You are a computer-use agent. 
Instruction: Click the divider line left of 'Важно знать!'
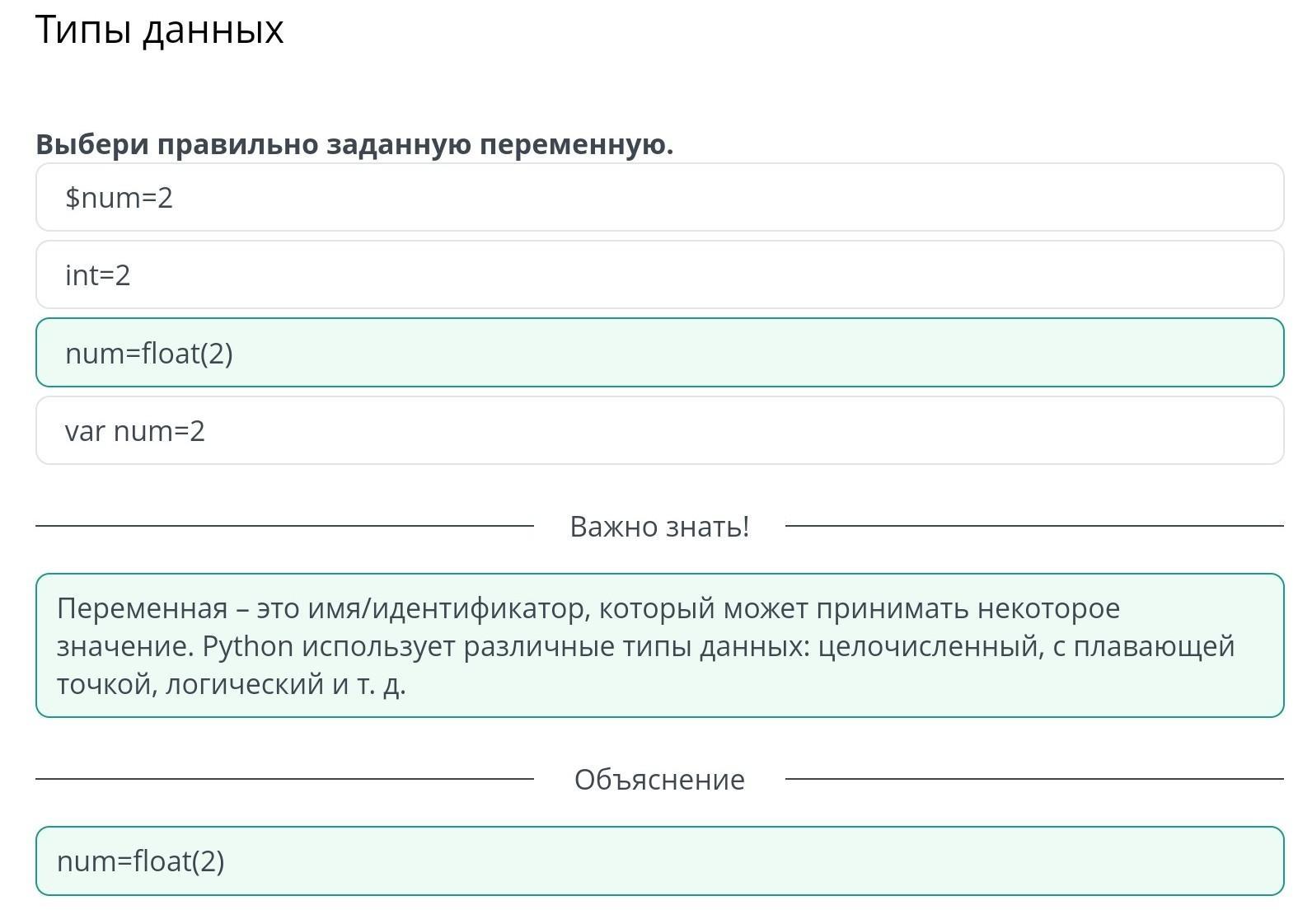284,525
